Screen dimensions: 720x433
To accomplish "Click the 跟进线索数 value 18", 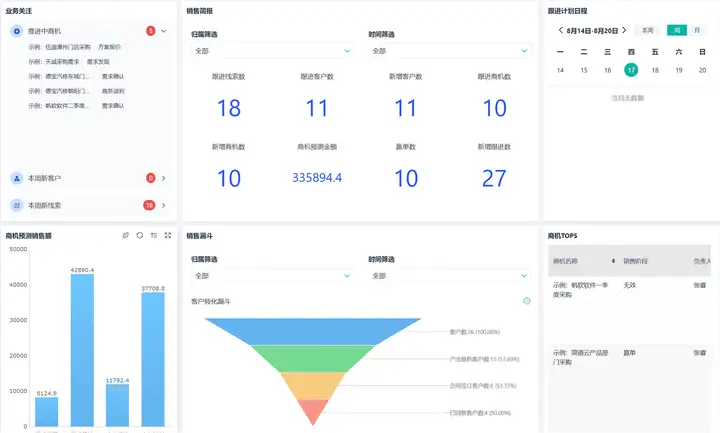I will (229, 108).
